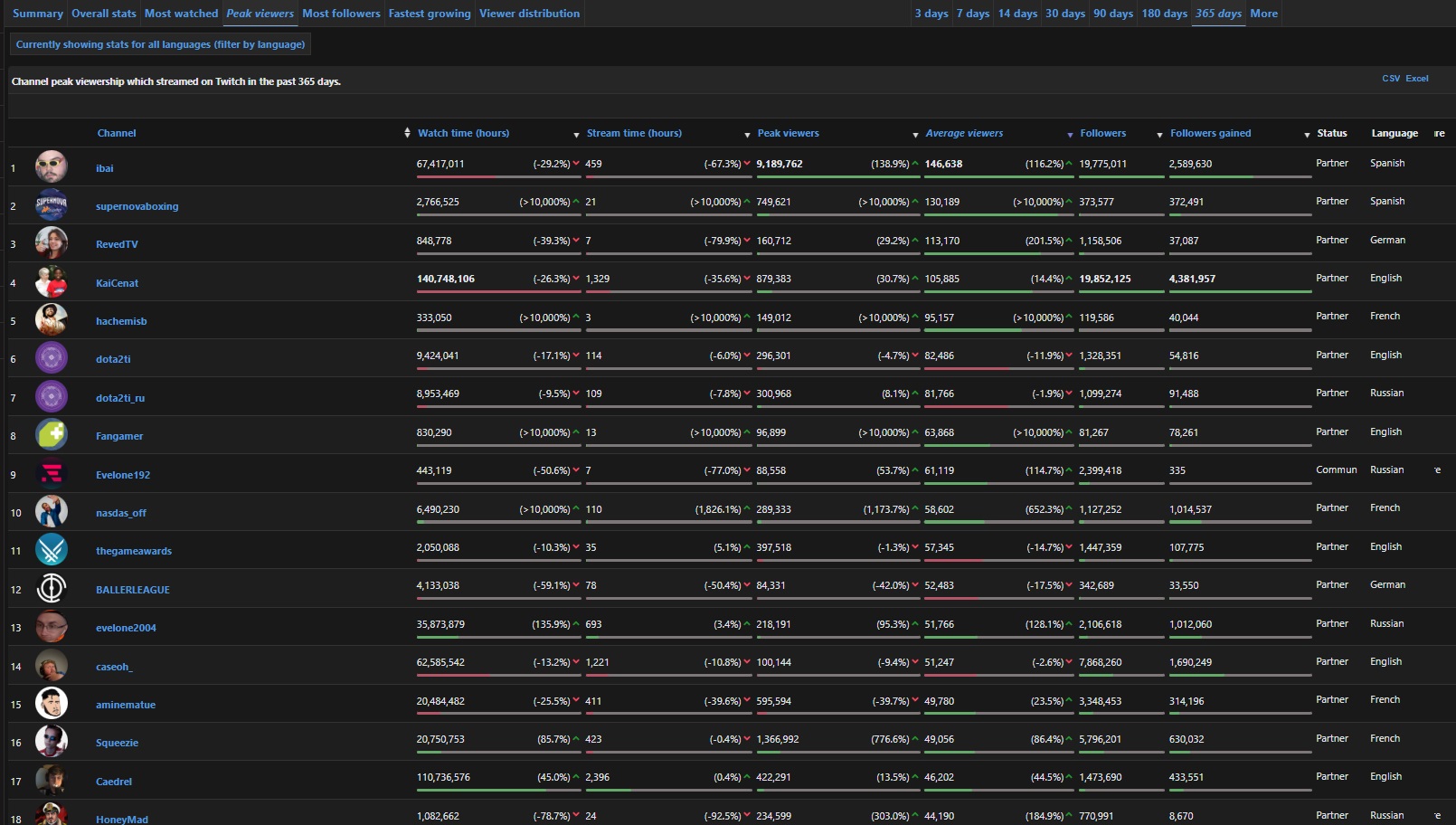Click supernovaboxing's avatar image
This screenshot has width=1456, height=825.
point(52,205)
